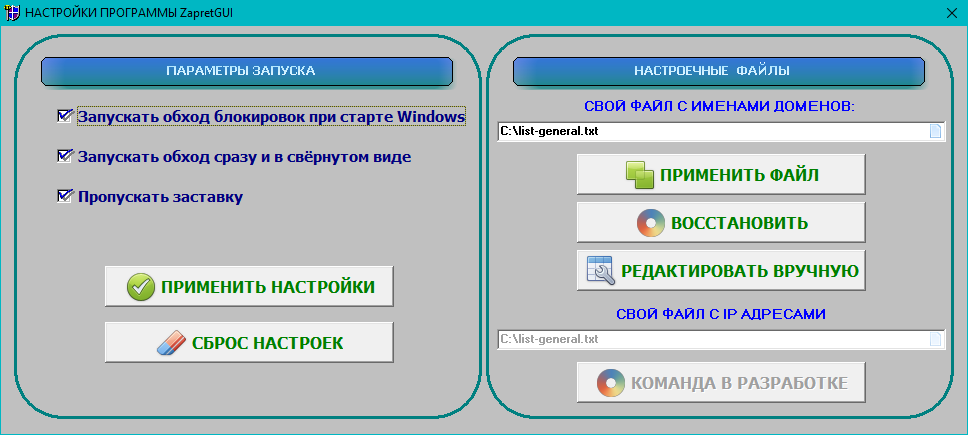Screen dimensions: 968x435
Task: Click window title НАСТРОЙКИ ПРОГРАММЫ ZapretGUI
Action: click(x=129, y=13)
